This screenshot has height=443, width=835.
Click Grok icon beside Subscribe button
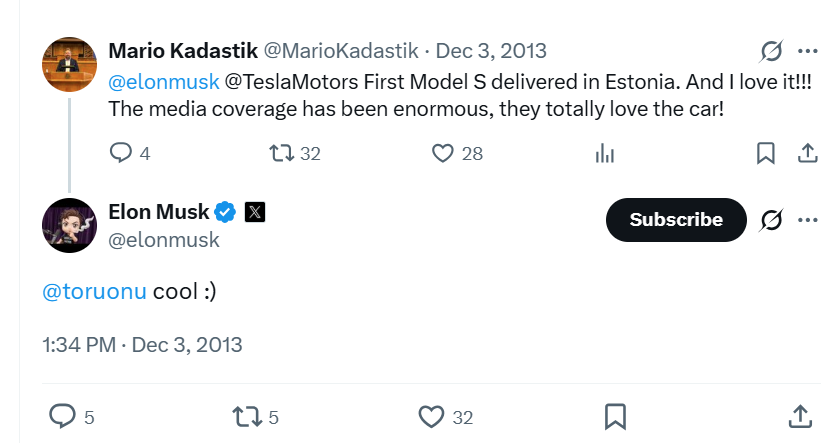point(771,220)
